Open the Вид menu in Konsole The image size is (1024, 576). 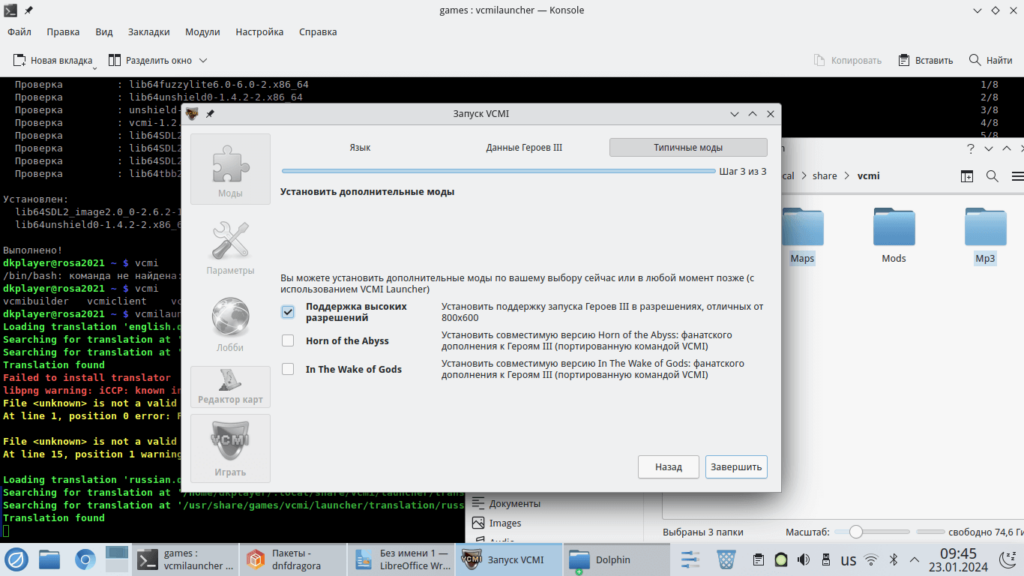coord(104,32)
